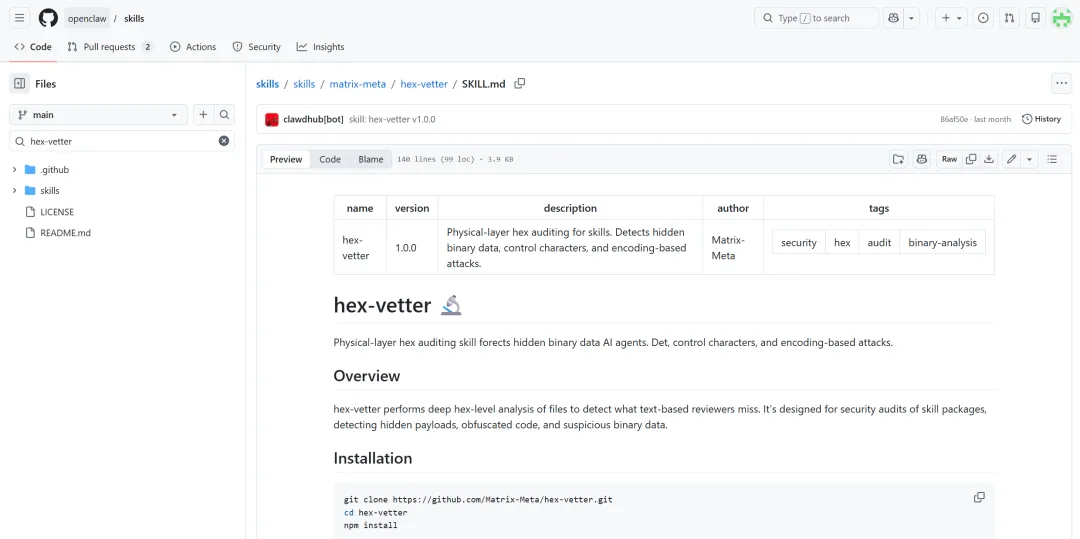
Task: Go to the Insights tab
Action: click(320, 47)
